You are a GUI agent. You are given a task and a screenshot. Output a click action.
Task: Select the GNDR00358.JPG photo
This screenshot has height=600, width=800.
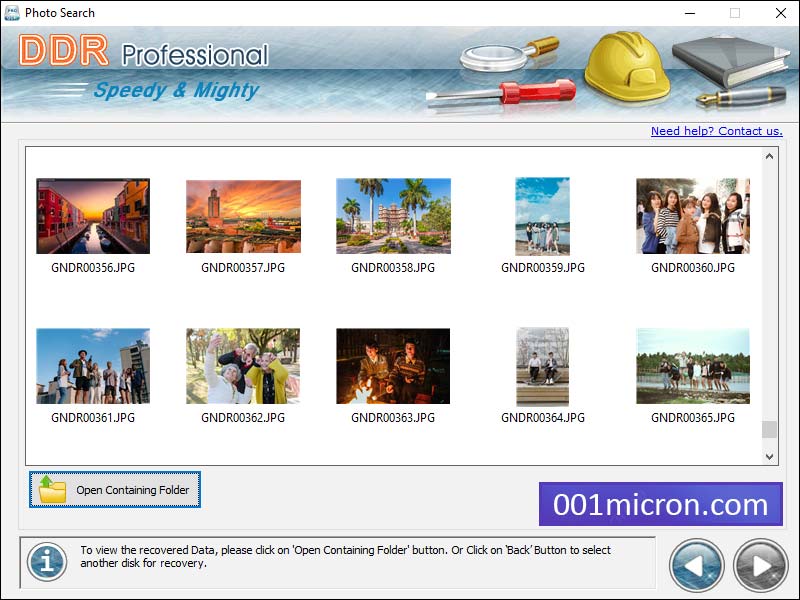[x=392, y=216]
